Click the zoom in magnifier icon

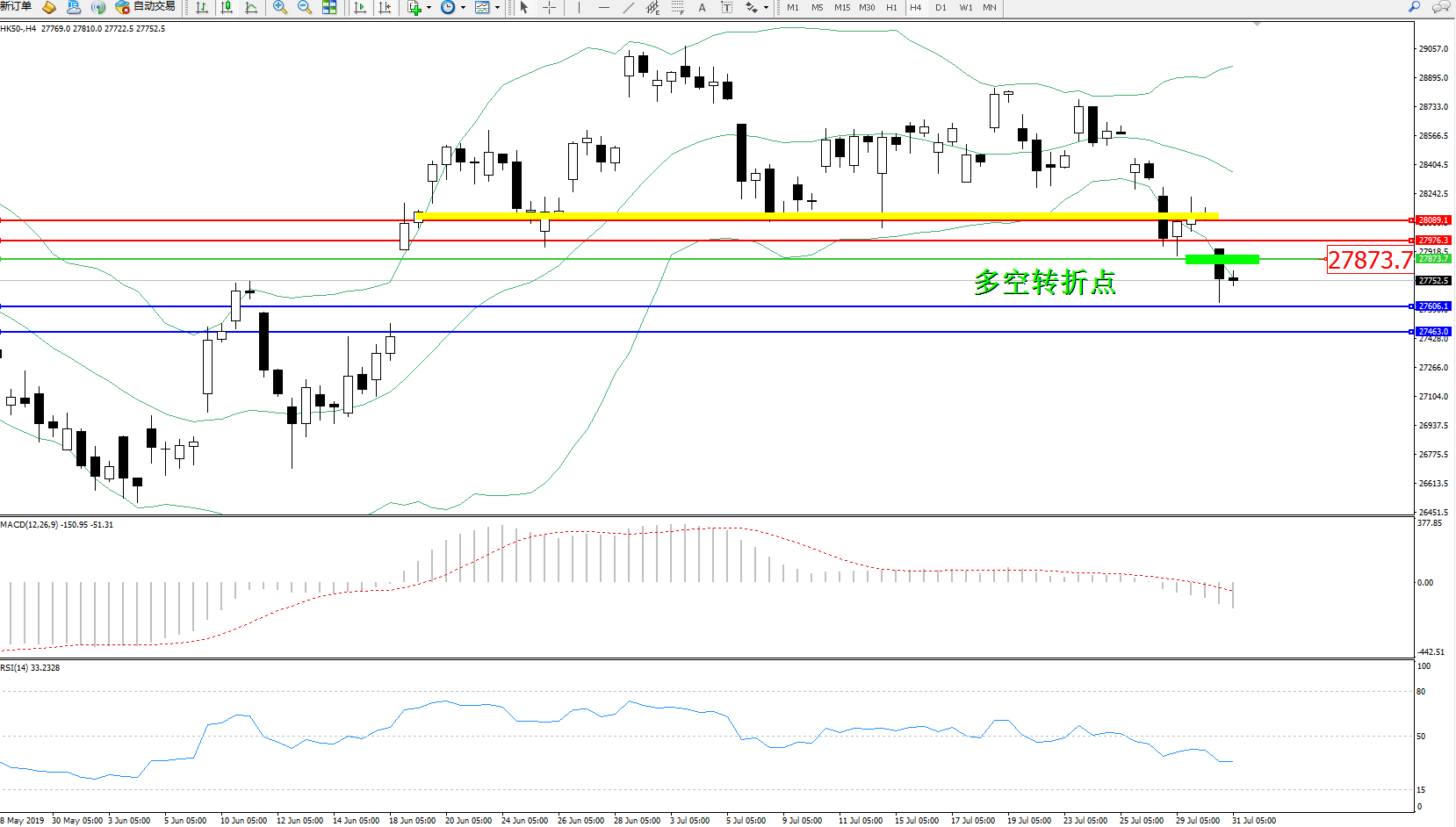coord(280,8)
